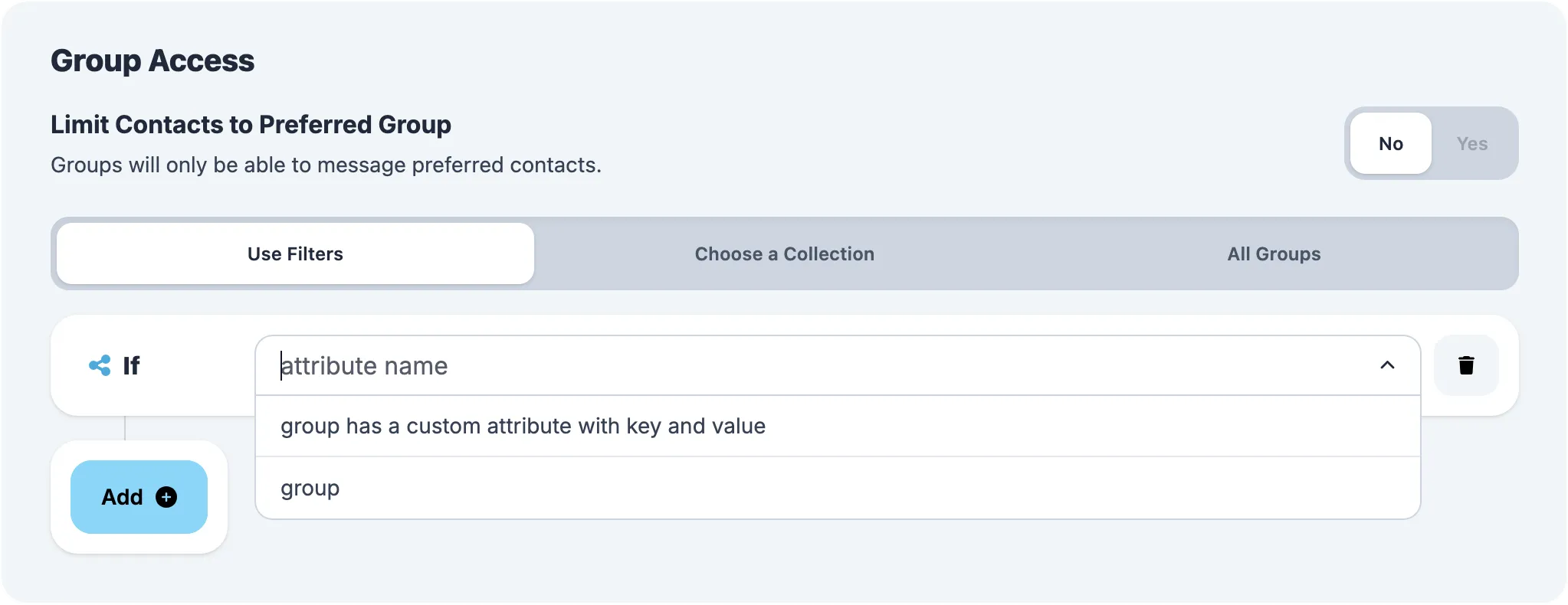Click the Group Access heading
This screenshot has height=605, width=1568.
153,60
